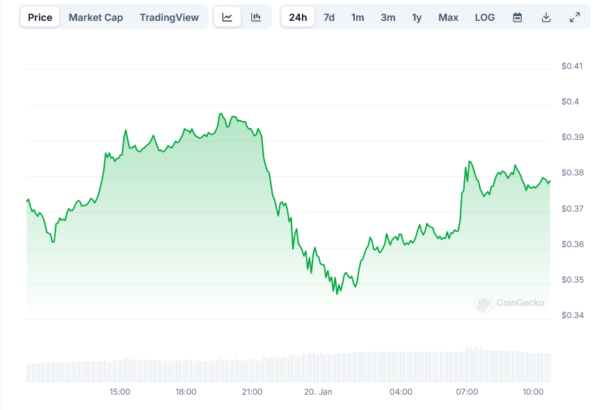The height and width of the screenshot is (410, 615).
Task: Switch the chart to 1m range
Action: 357,17
